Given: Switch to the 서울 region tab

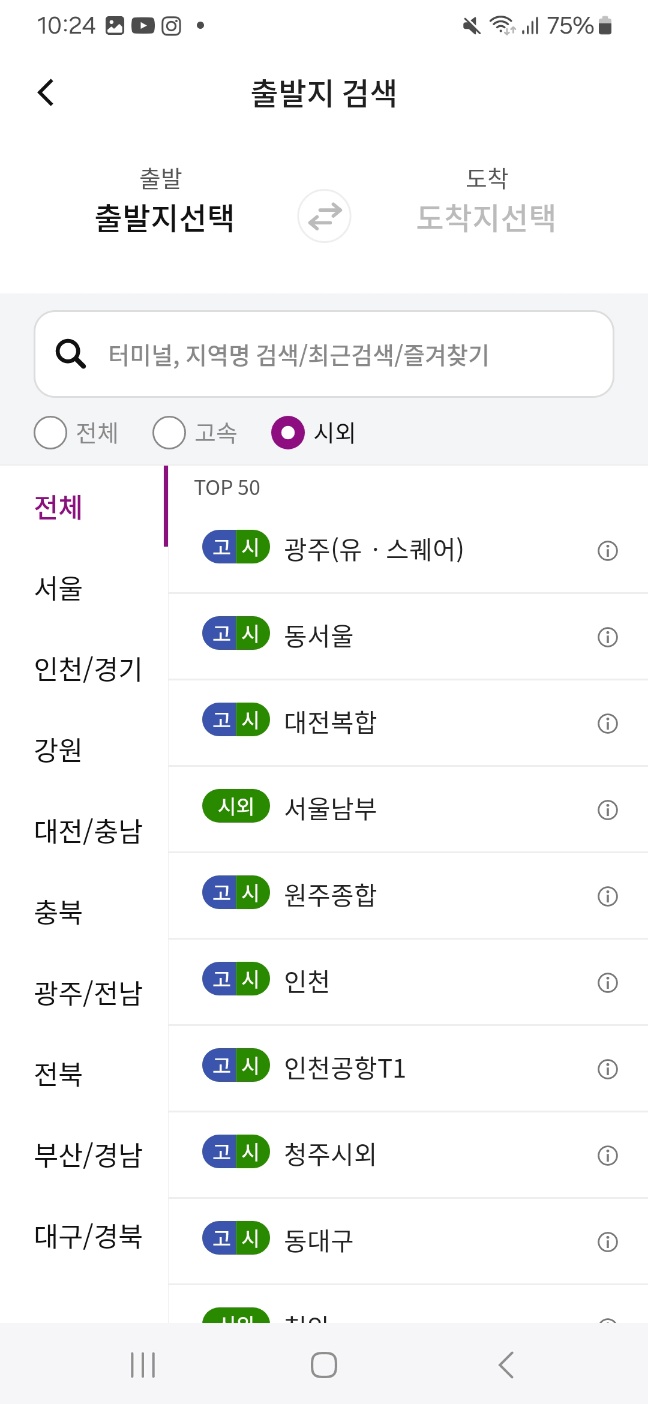Looking at the screenshot, I should tap(58, 589).
